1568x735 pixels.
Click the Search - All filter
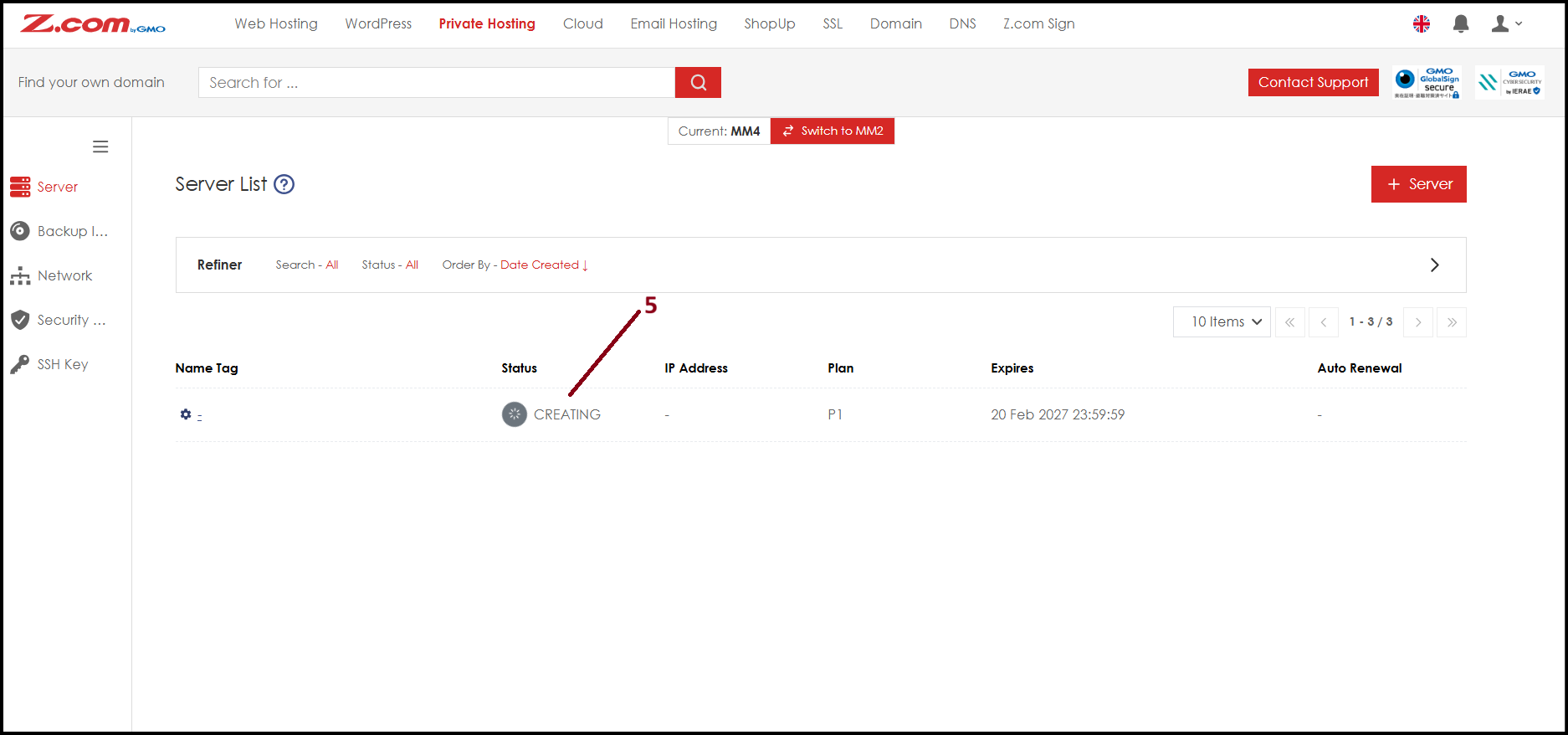click(307, 265)
